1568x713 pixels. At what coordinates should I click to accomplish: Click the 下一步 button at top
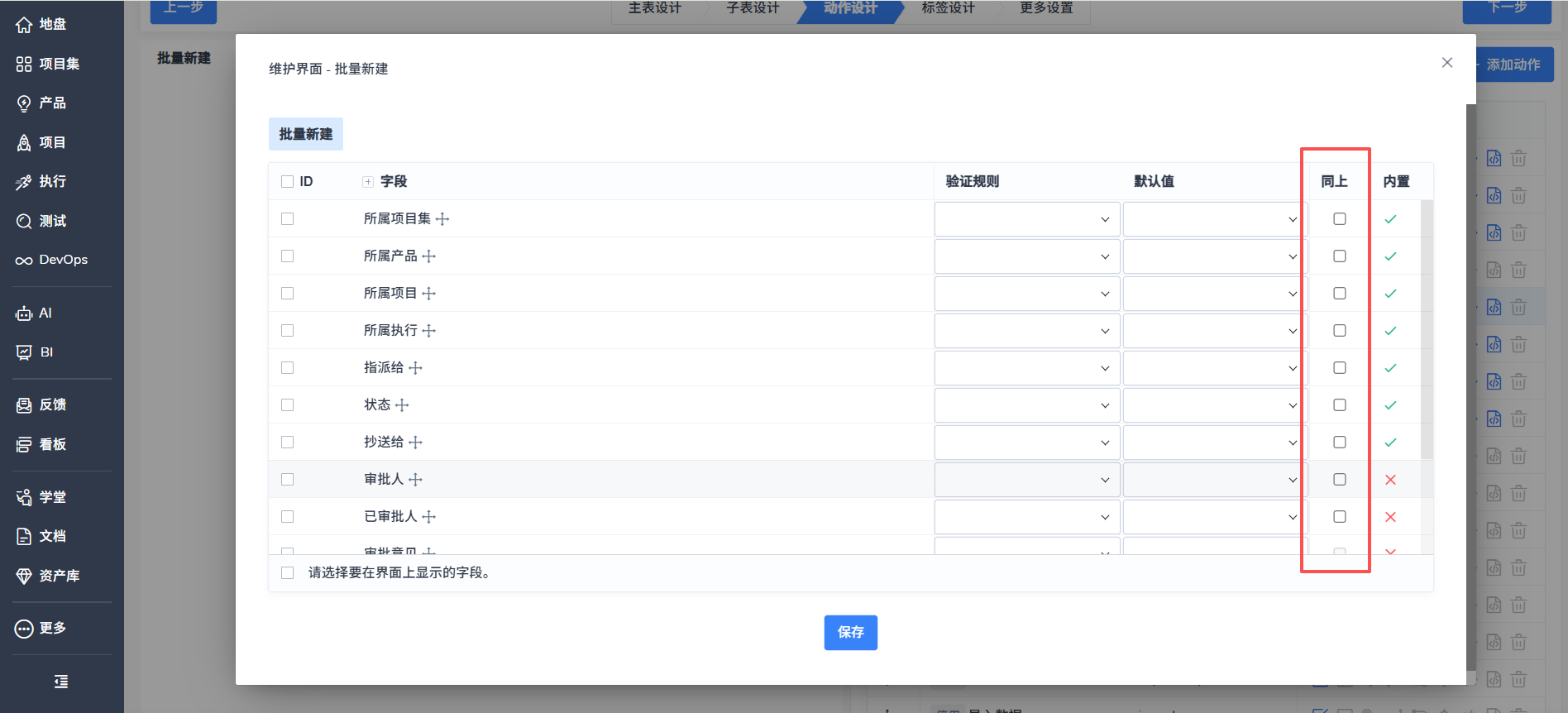click(x=1507, y=10)
